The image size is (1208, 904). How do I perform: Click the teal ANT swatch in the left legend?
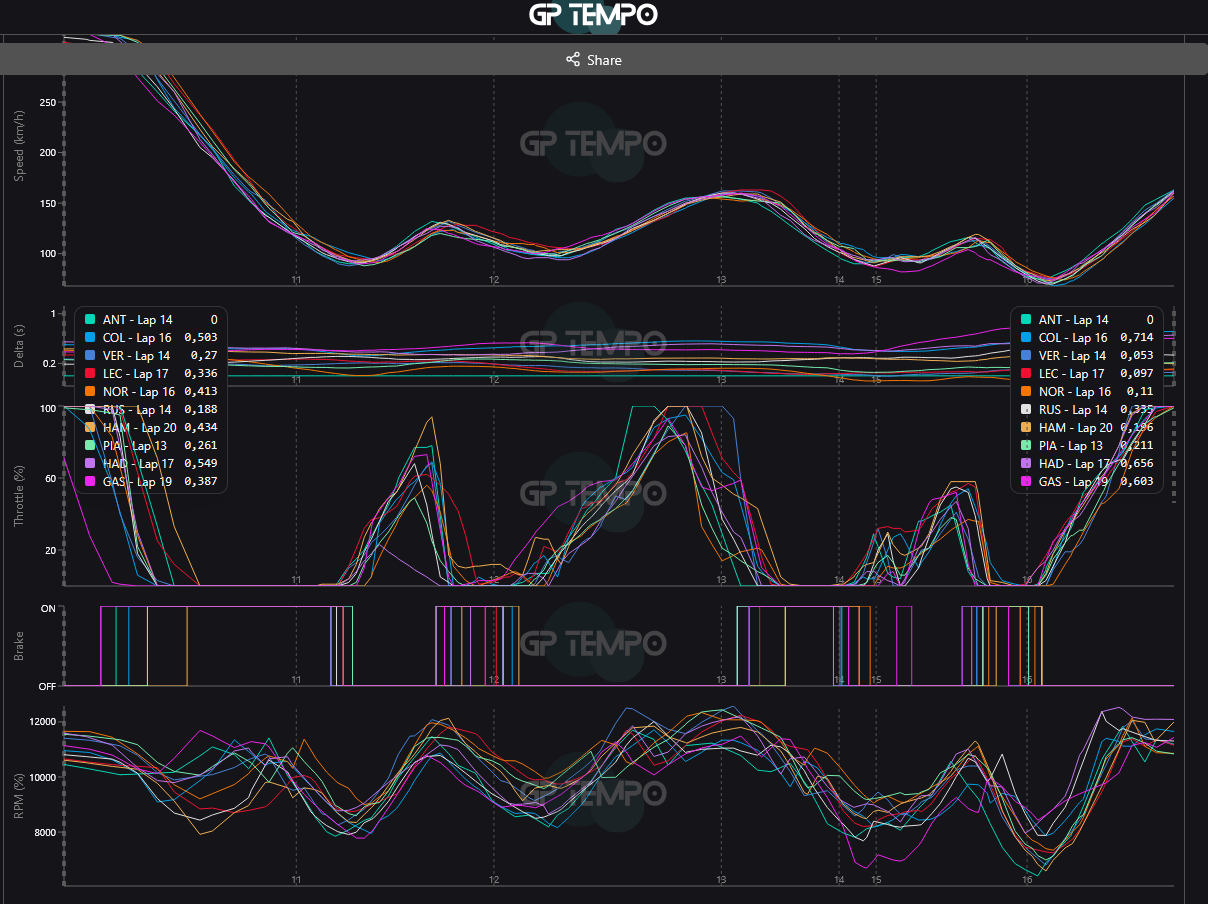[90, 320]
